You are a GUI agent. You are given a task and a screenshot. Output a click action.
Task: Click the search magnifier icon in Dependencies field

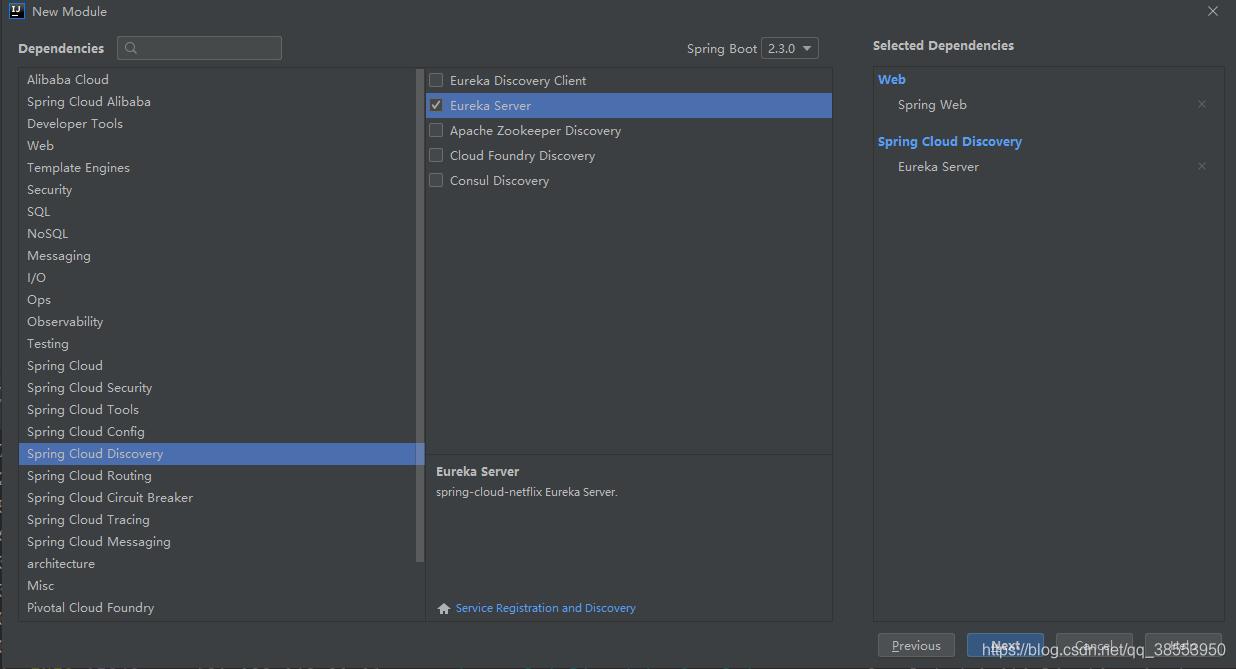coord(131,48)
